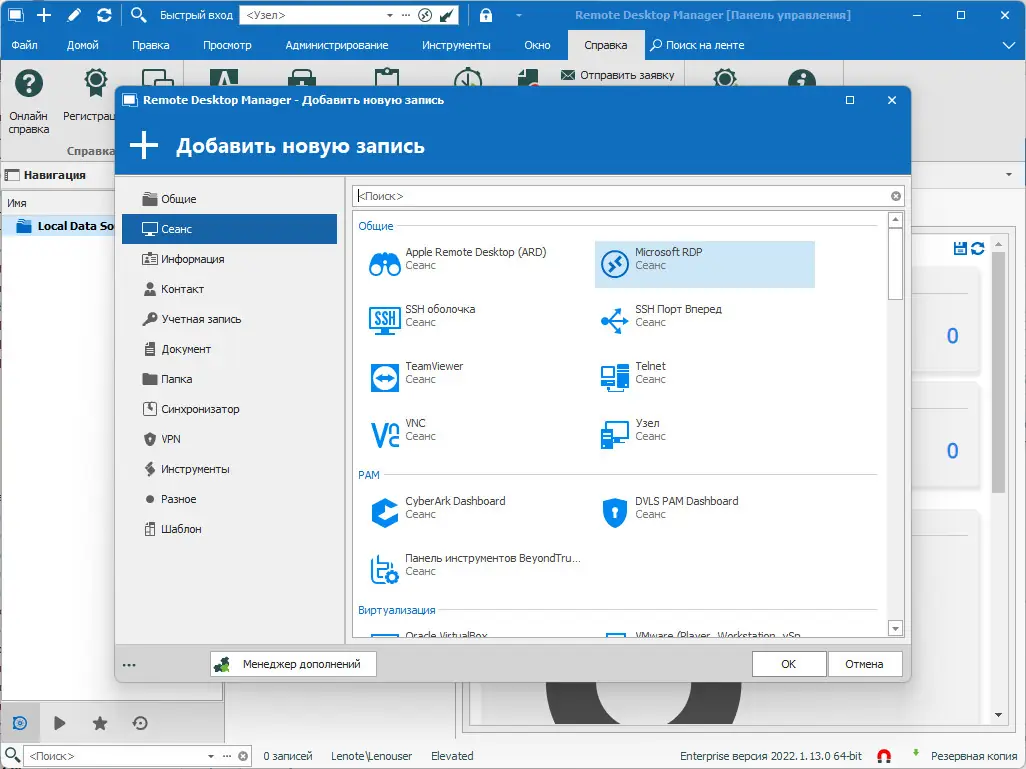Switch to Правка ribbon tab
Screen dimensions: 1026x769
pyautogui.click(x=150, y=45)
